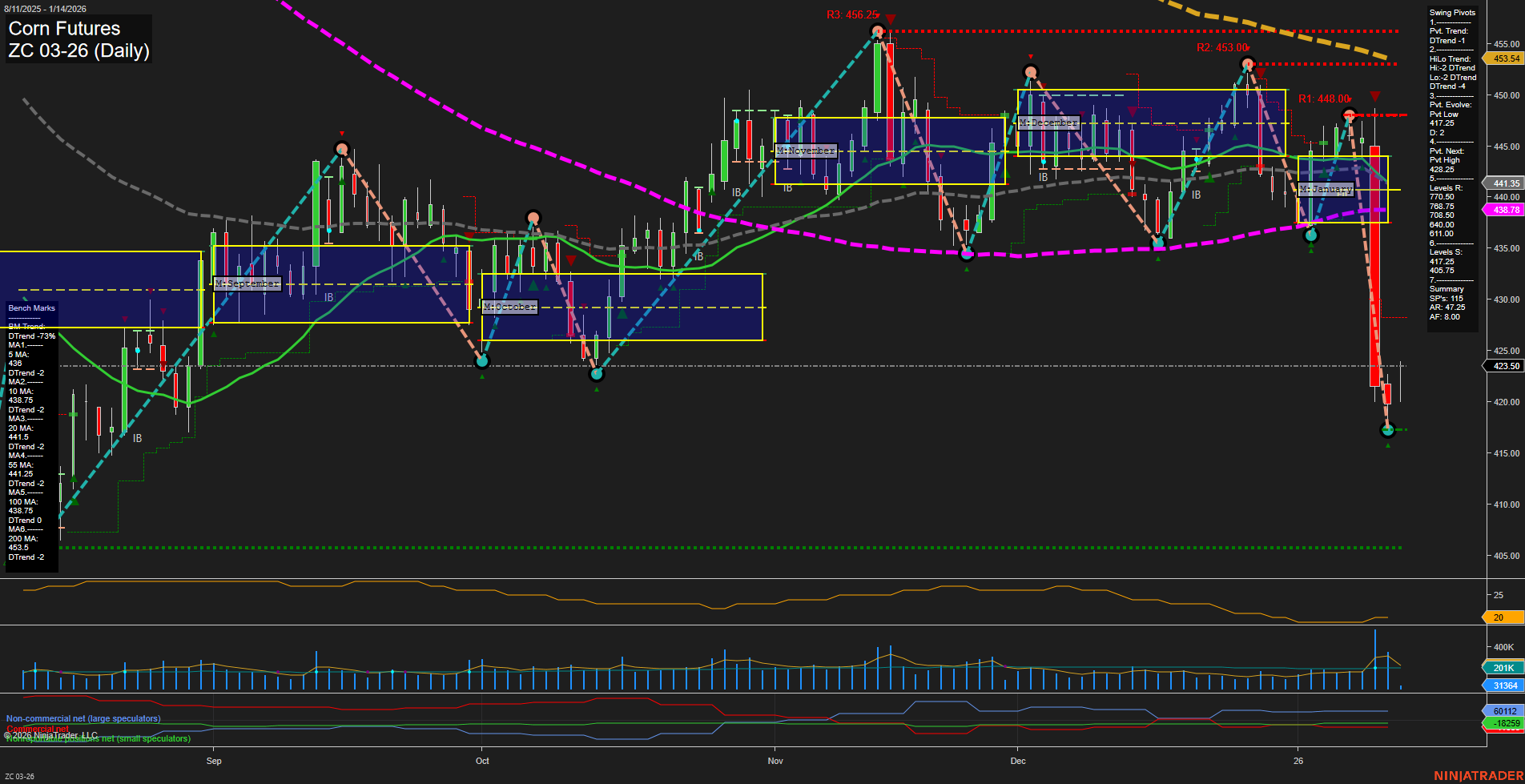Select the magenta 438.78 price swatch
This screenshot has height=784, width=1525.
click(1506, 210)
